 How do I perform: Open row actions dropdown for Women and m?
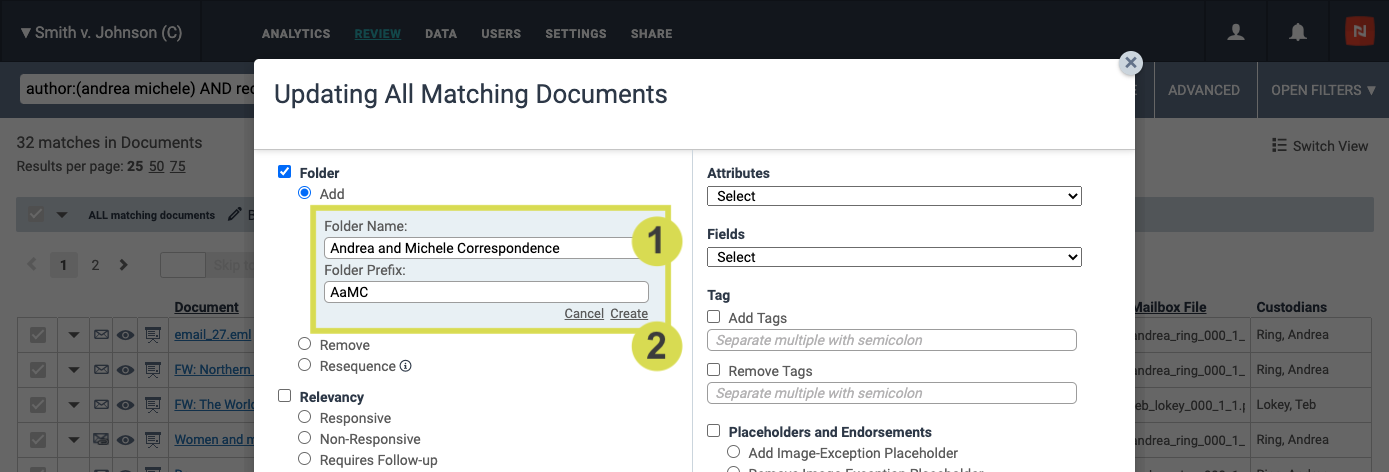73,440
